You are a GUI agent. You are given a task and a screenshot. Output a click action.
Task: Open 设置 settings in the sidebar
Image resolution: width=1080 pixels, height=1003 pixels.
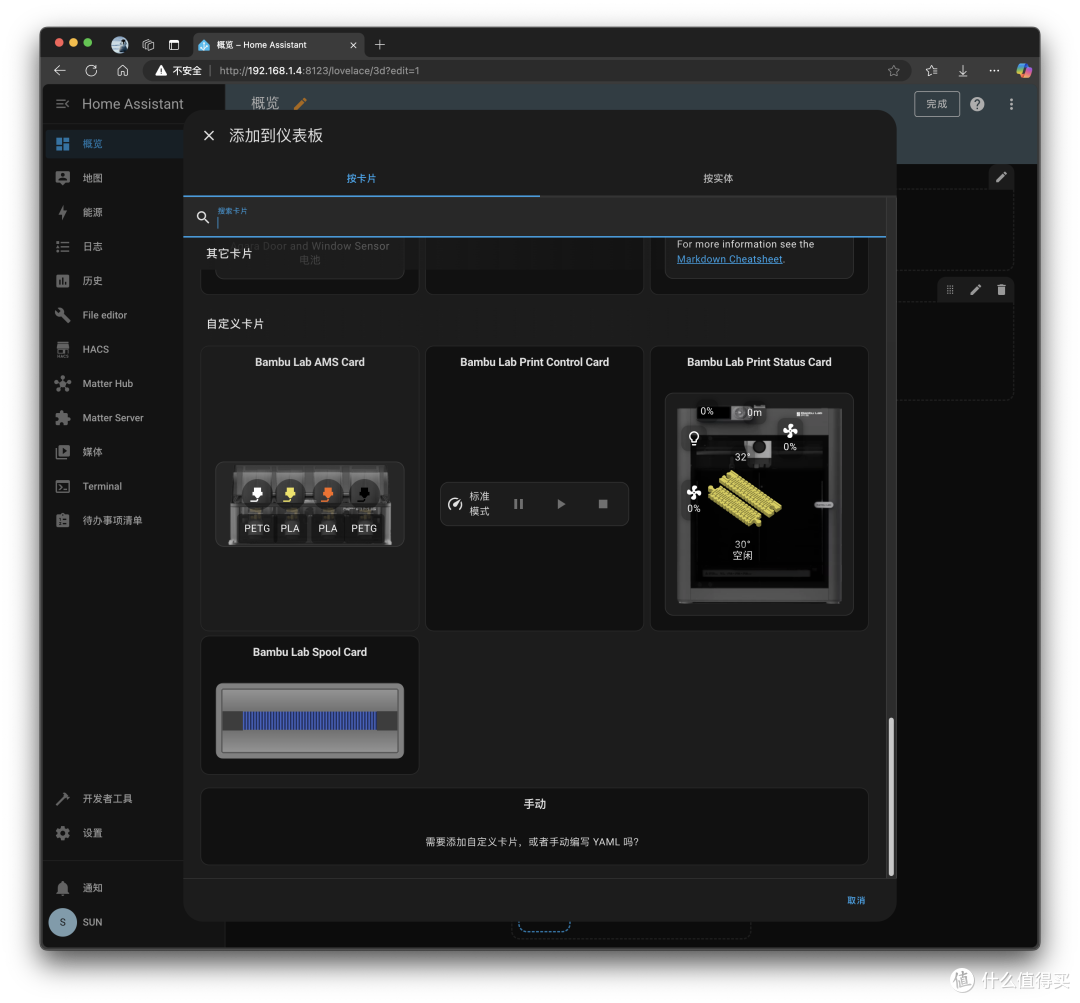pos(114,833)
